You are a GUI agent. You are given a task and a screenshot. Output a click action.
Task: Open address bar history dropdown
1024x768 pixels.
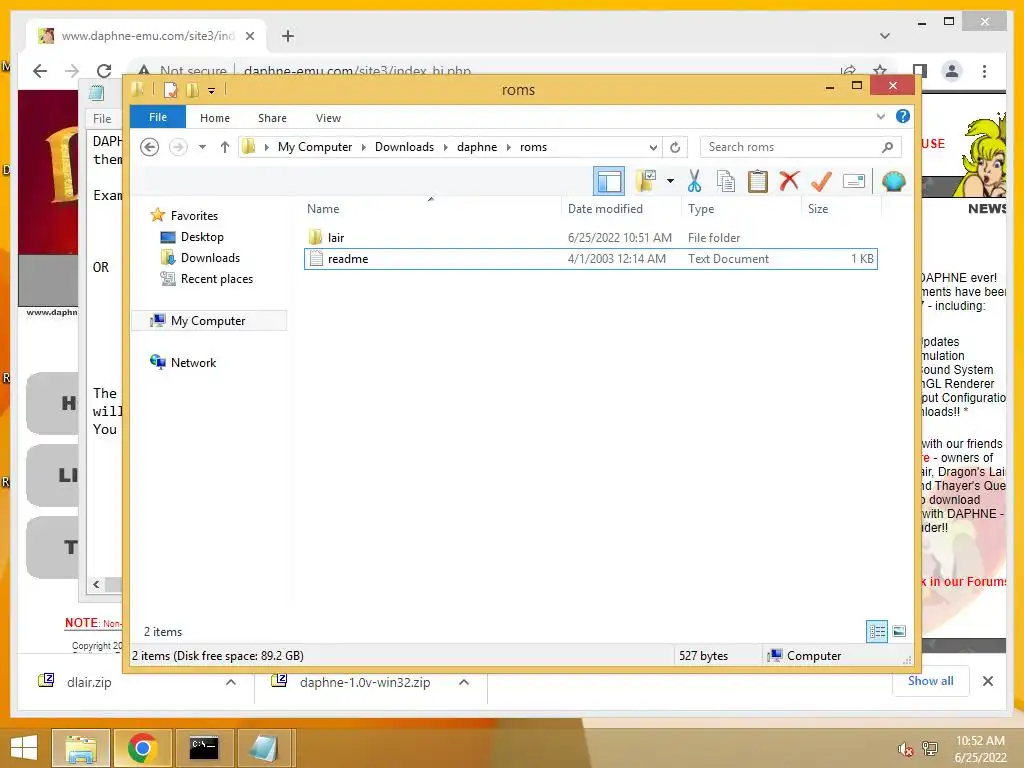pyautogui.click(x=652, y=148)
